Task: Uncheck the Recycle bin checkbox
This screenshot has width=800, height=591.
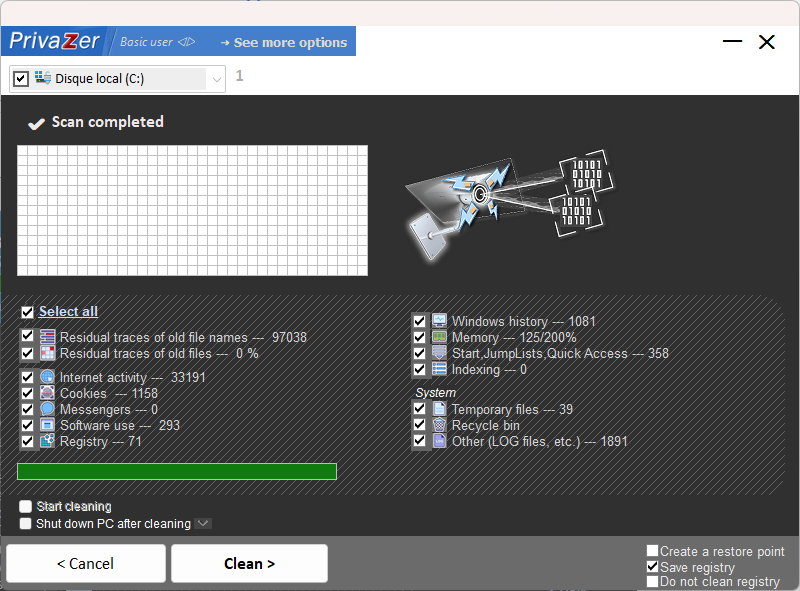Action: click(x=419, y=425)
